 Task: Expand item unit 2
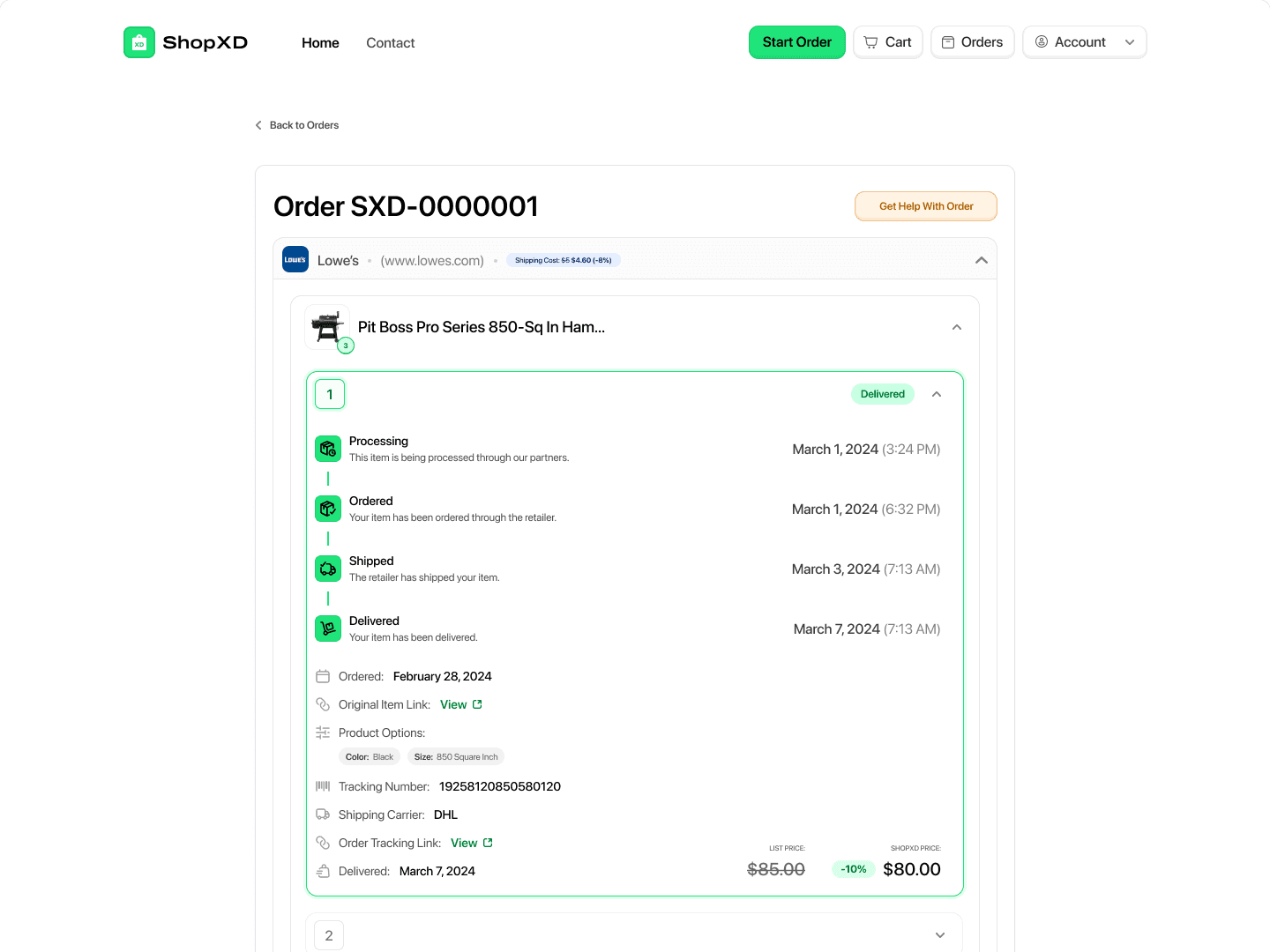940,935
